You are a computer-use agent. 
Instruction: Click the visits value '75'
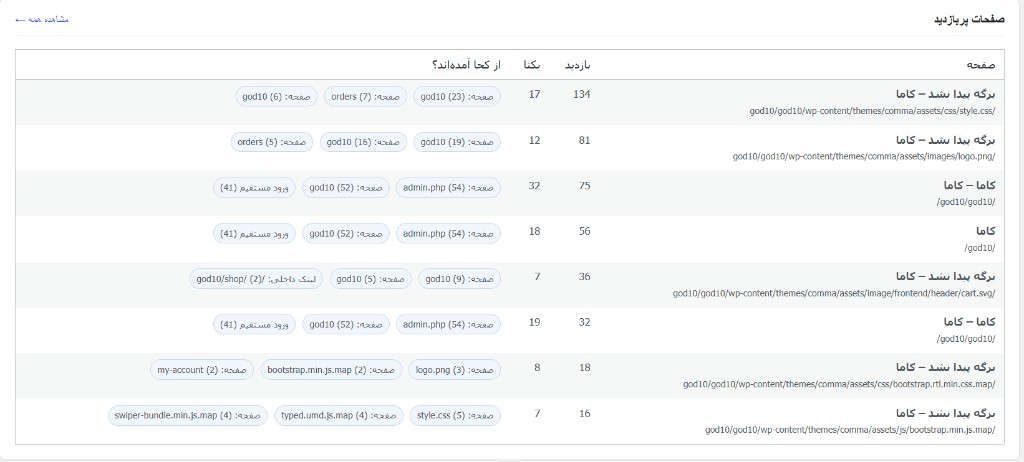pyautogui.click(x=584, y=186)
